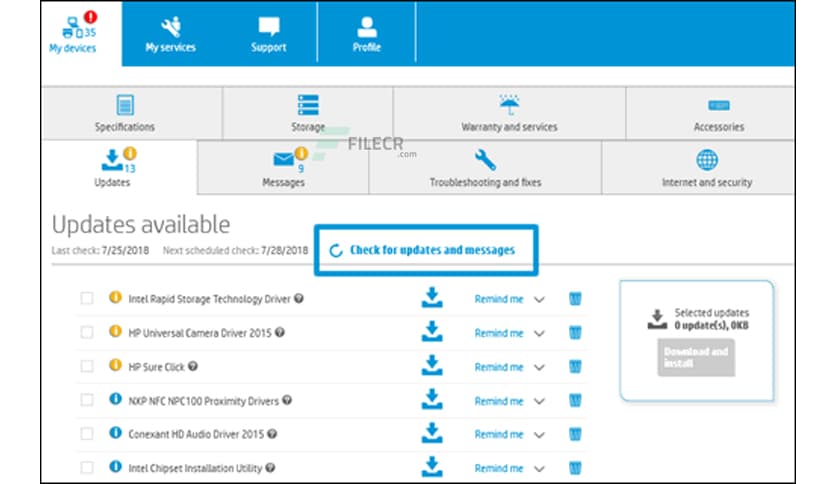The width and height of the screenshot is (836, 484).
Task: Tick checkbox for Intel Rapid Storage Technology Driver
Action: [87, 299]
